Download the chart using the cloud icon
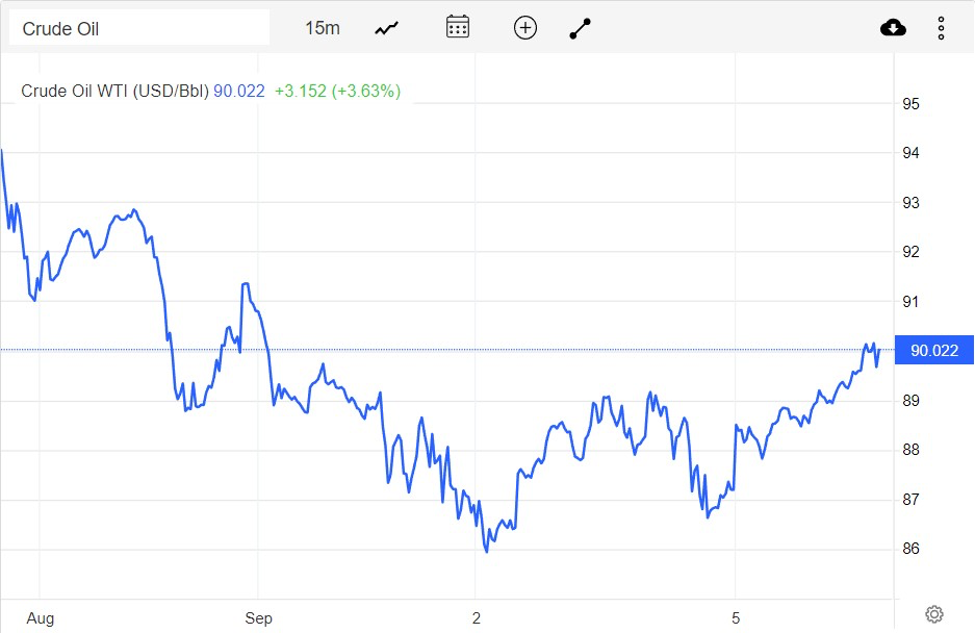 893,27
